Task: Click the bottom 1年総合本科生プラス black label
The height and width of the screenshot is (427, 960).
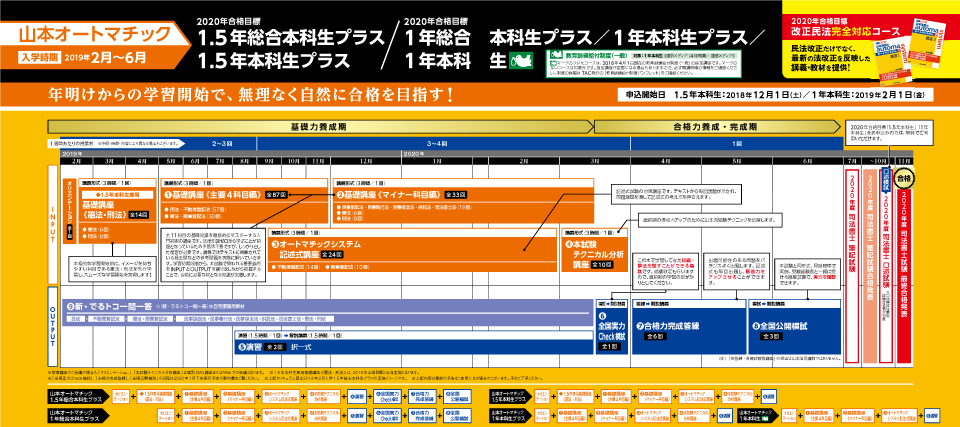Action: (81, 414)
